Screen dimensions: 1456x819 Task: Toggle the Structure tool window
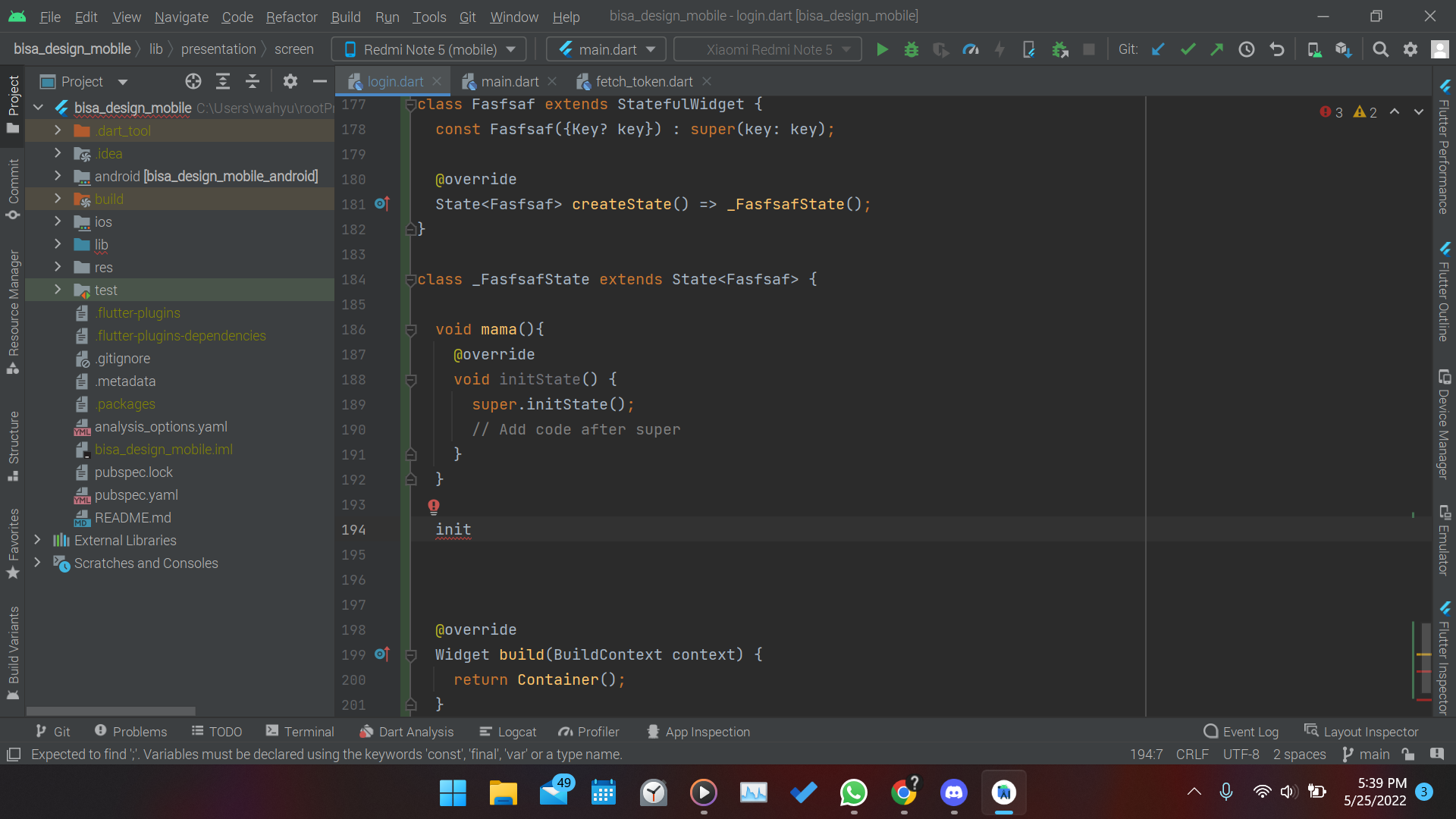13,446
